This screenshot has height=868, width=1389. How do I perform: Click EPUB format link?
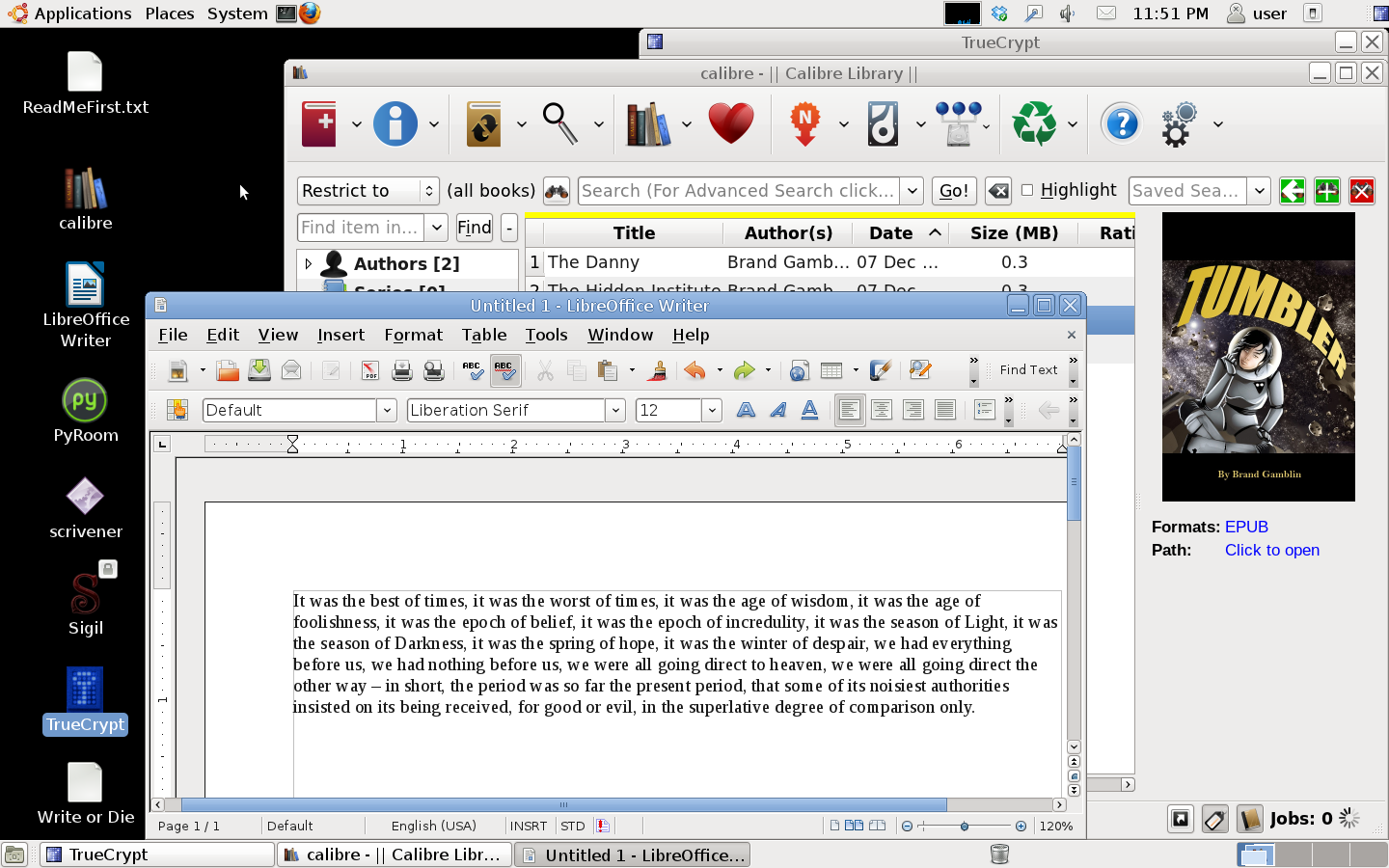(1246, 527)
